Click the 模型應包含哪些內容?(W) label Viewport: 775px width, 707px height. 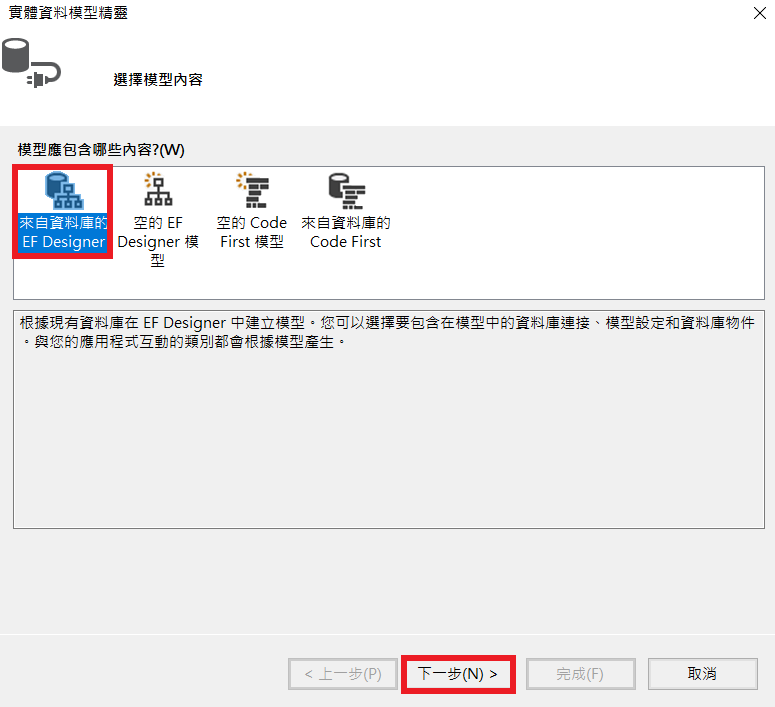pyautogui.click(x=101, y=150)
